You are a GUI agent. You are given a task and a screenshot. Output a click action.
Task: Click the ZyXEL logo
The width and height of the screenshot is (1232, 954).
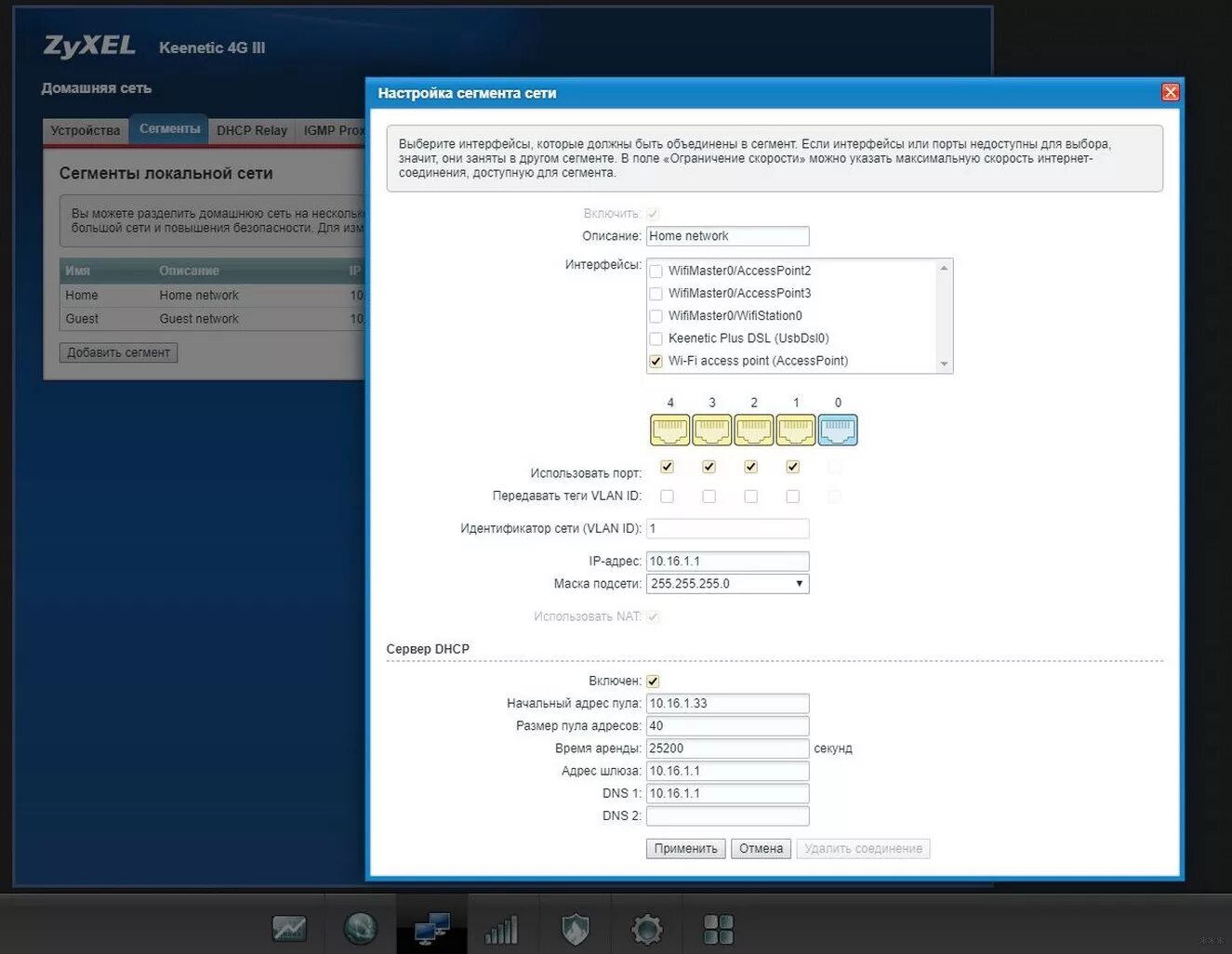point(89,46)
